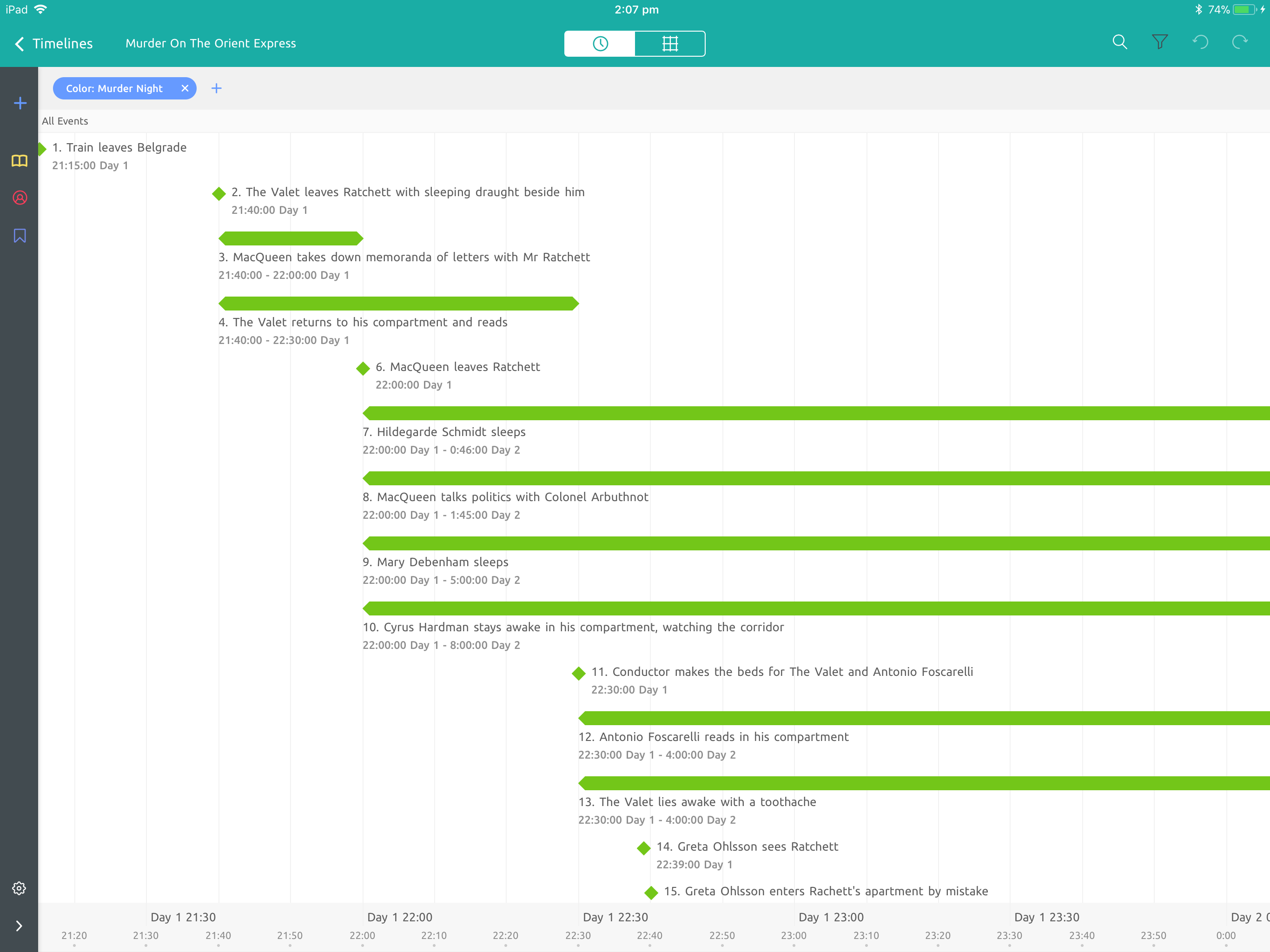Open the characters person panel

(20, 198)
